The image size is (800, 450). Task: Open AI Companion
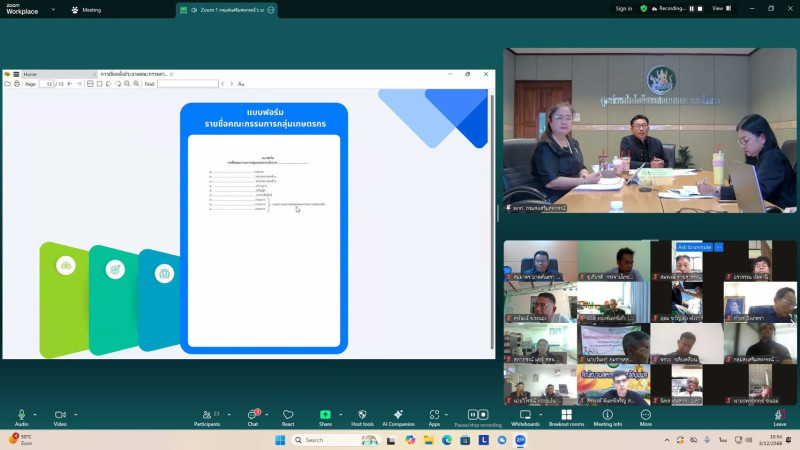[398, 415]
